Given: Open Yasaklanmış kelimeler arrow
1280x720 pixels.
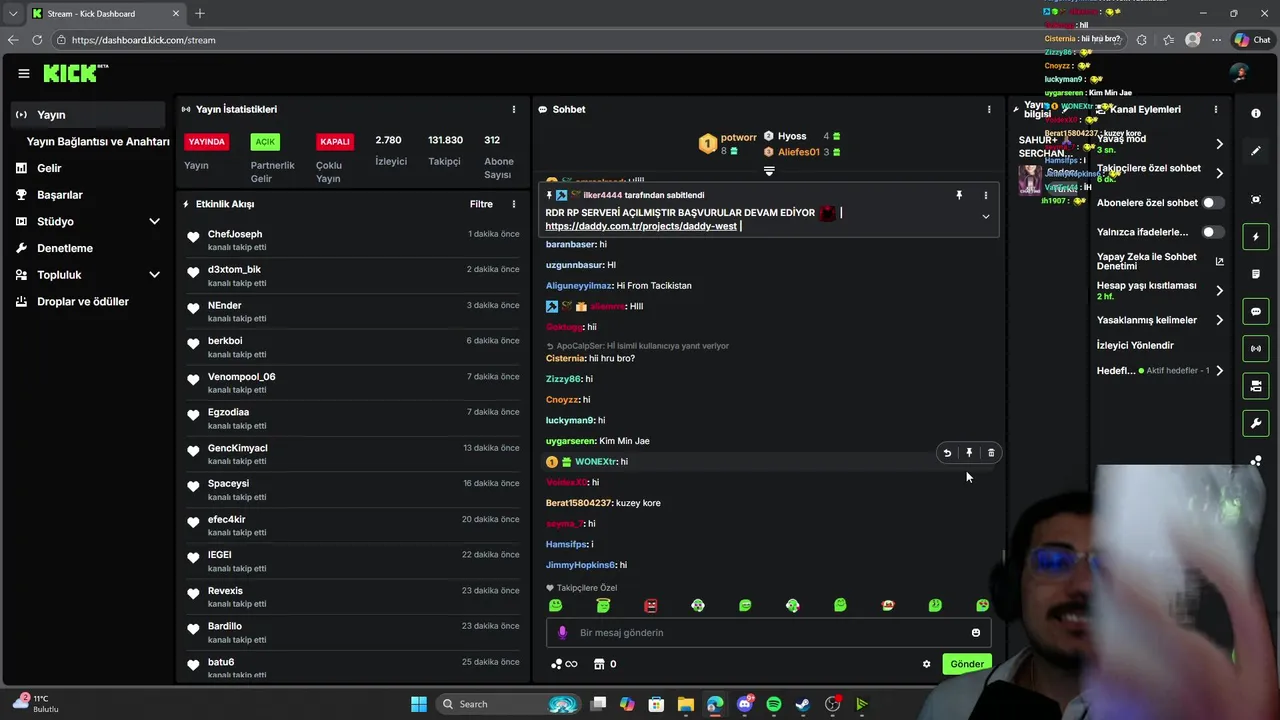Looking at the screenshot, I should [x=1219, y=320].
